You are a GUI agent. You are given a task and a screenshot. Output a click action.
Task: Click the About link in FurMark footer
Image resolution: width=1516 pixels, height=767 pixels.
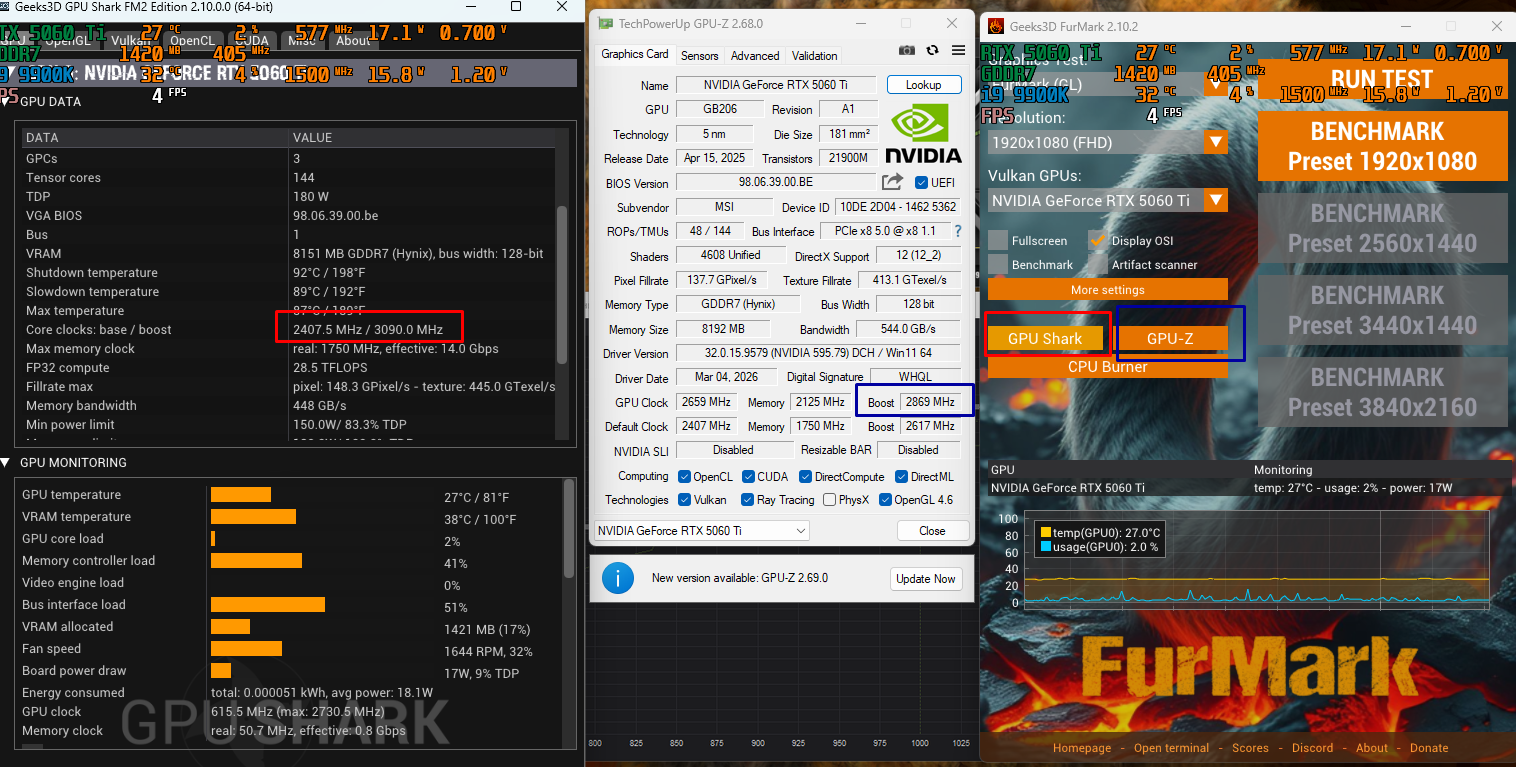coord(1372,748)
